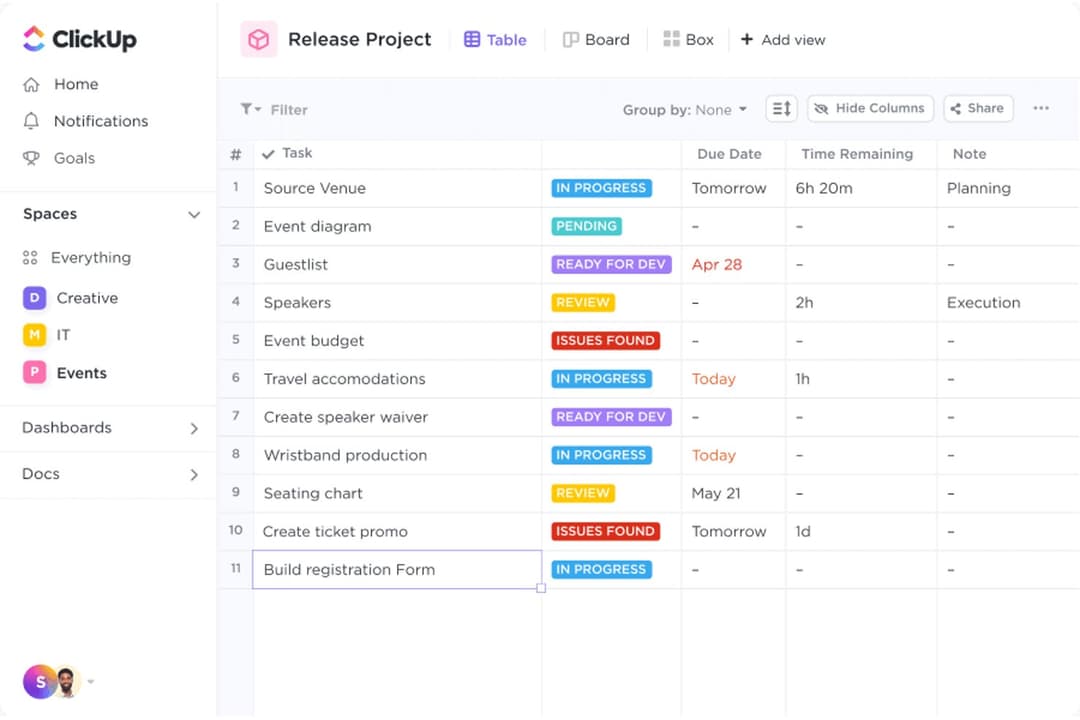Click the Execution note cell

click(x=984, y=302)
